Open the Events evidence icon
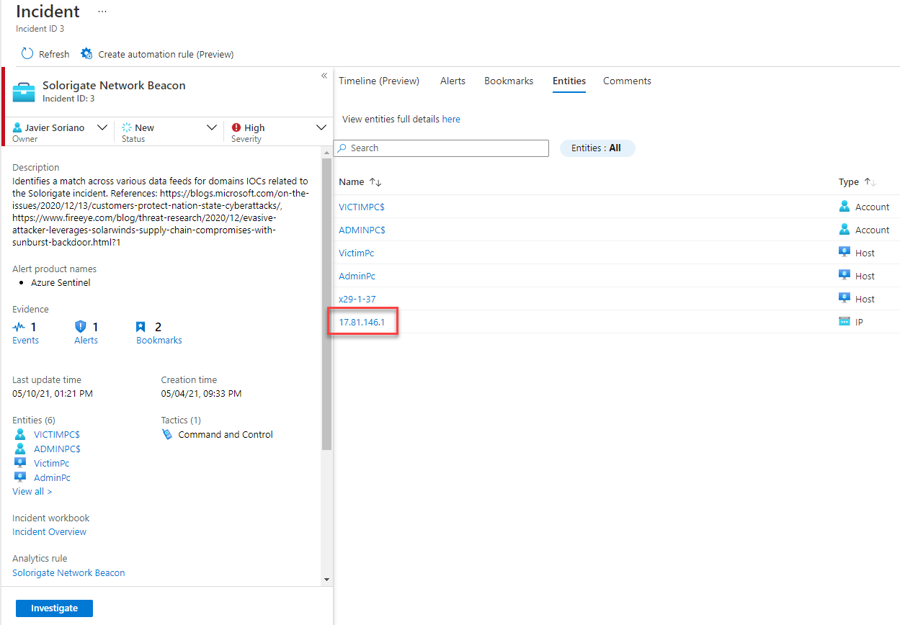Image resolution: width=900 pixels, height=625 pixels. click(19, 327)
